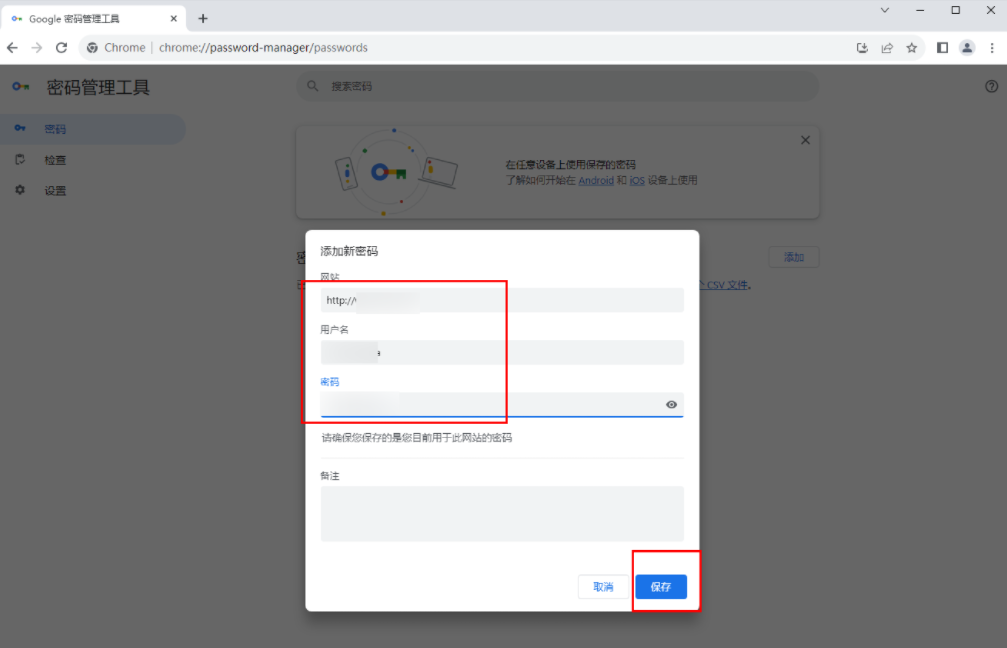The height and width of the screenshot is (648, 1007).
Task: Save the password with 保存
Action: (x=661, y=586)
